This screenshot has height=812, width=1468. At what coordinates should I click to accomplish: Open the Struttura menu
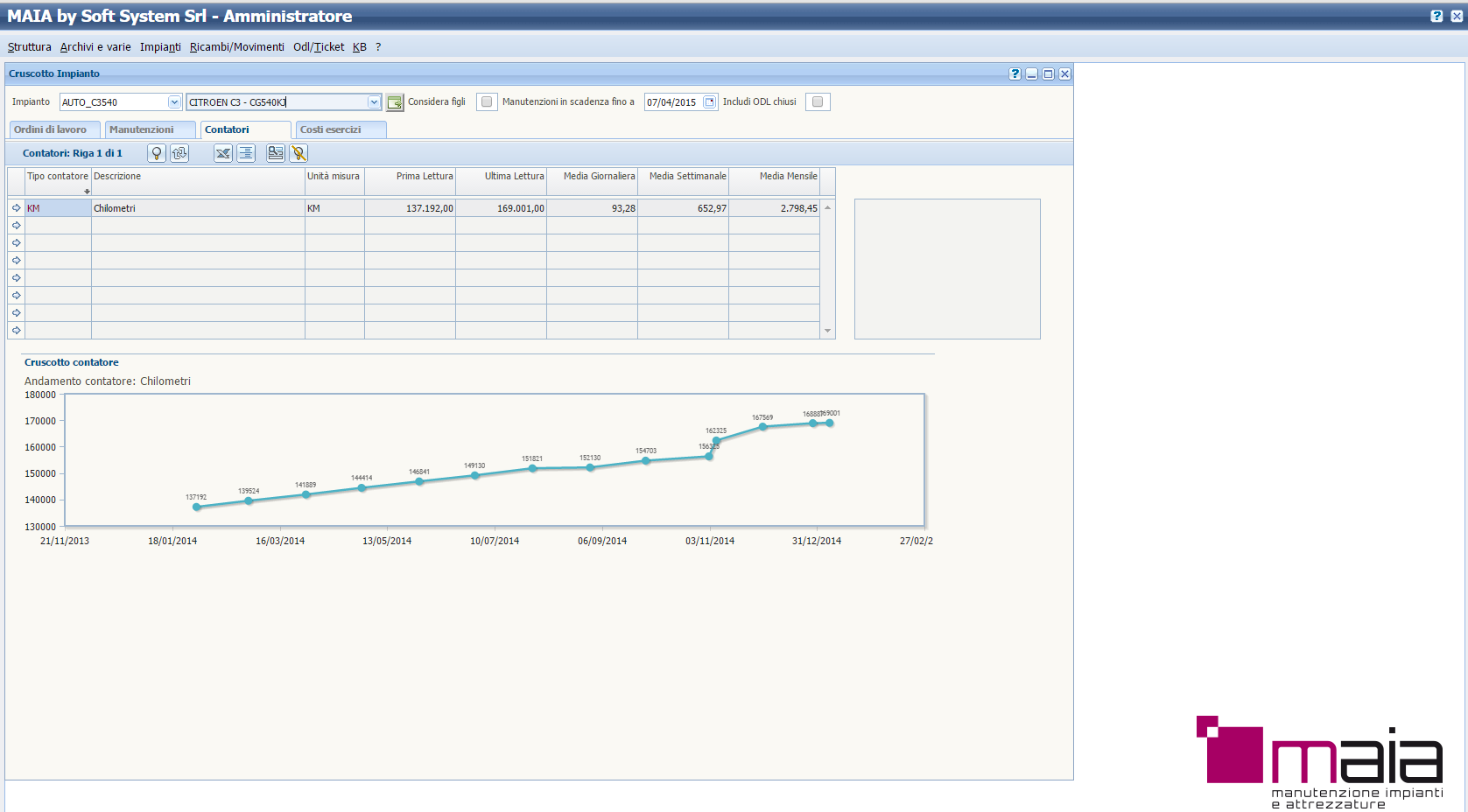[30, 47]
